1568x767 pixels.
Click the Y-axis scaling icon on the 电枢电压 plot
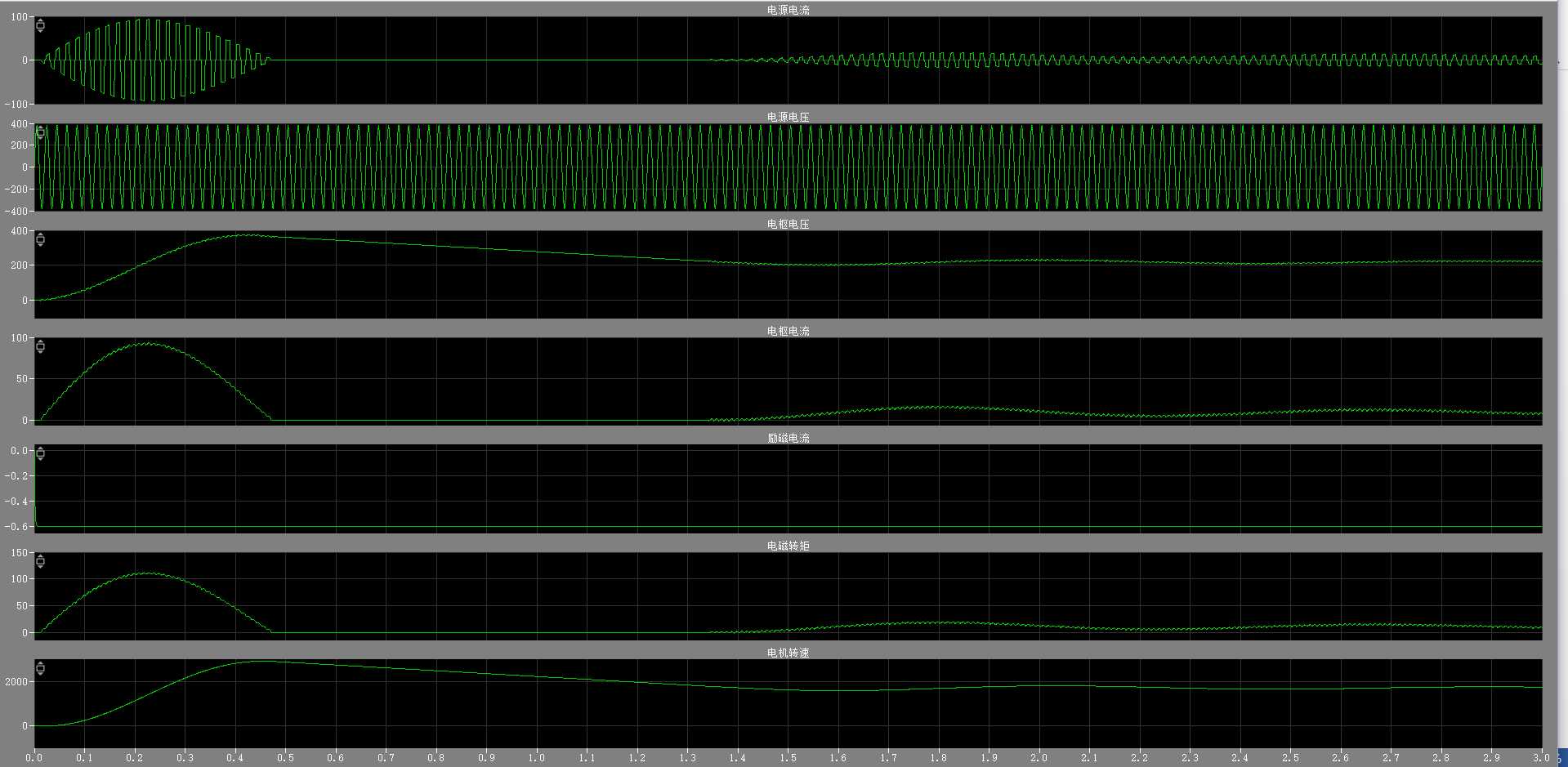40,239
